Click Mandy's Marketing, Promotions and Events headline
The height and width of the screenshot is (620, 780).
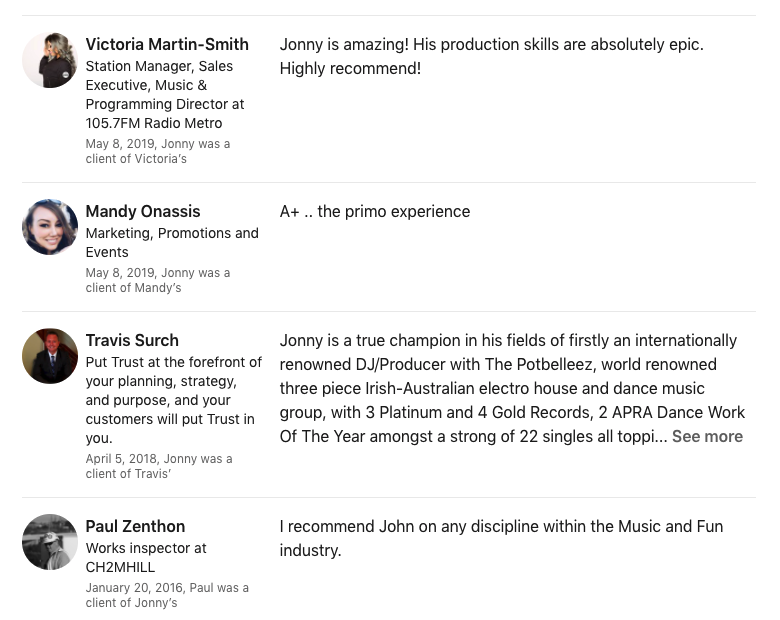click(x=172, y=242)
